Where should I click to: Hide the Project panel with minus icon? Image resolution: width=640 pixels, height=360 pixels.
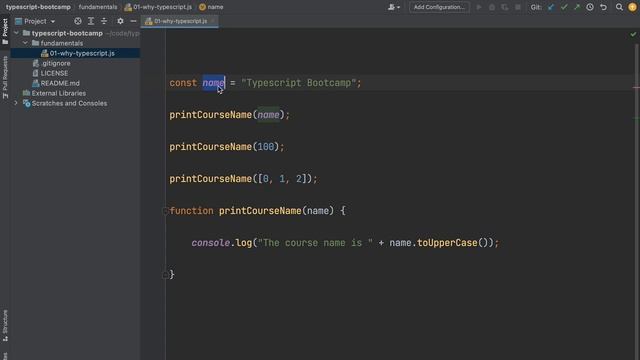pos(133,21)
